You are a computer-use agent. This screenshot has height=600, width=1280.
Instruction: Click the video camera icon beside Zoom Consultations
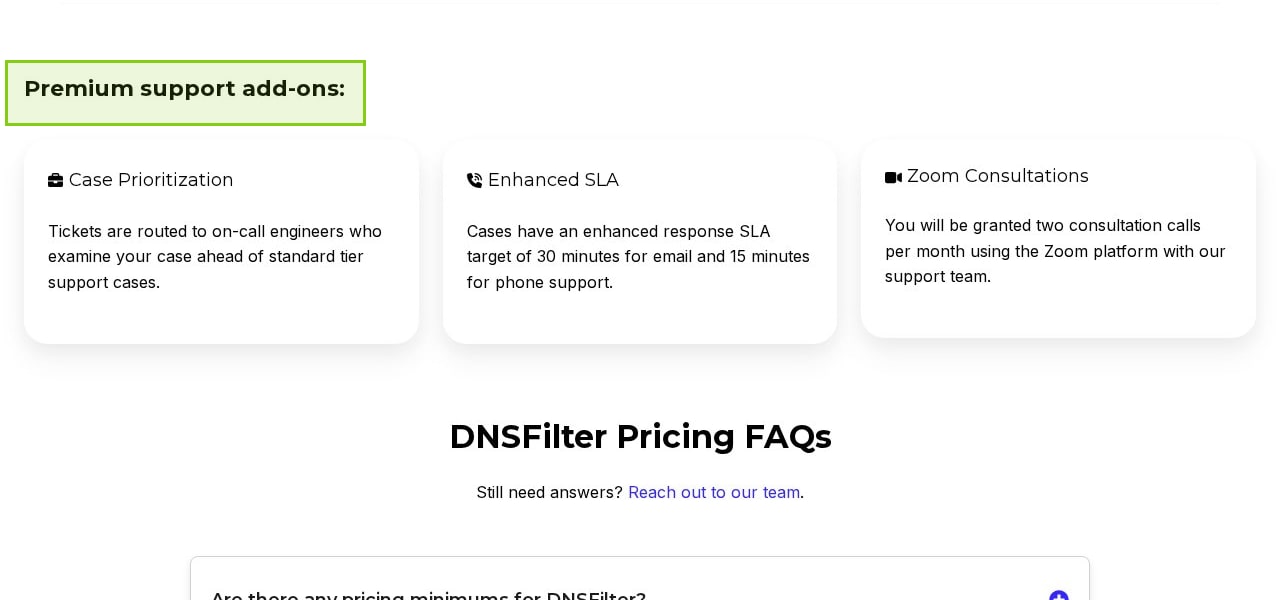[893, 177]
